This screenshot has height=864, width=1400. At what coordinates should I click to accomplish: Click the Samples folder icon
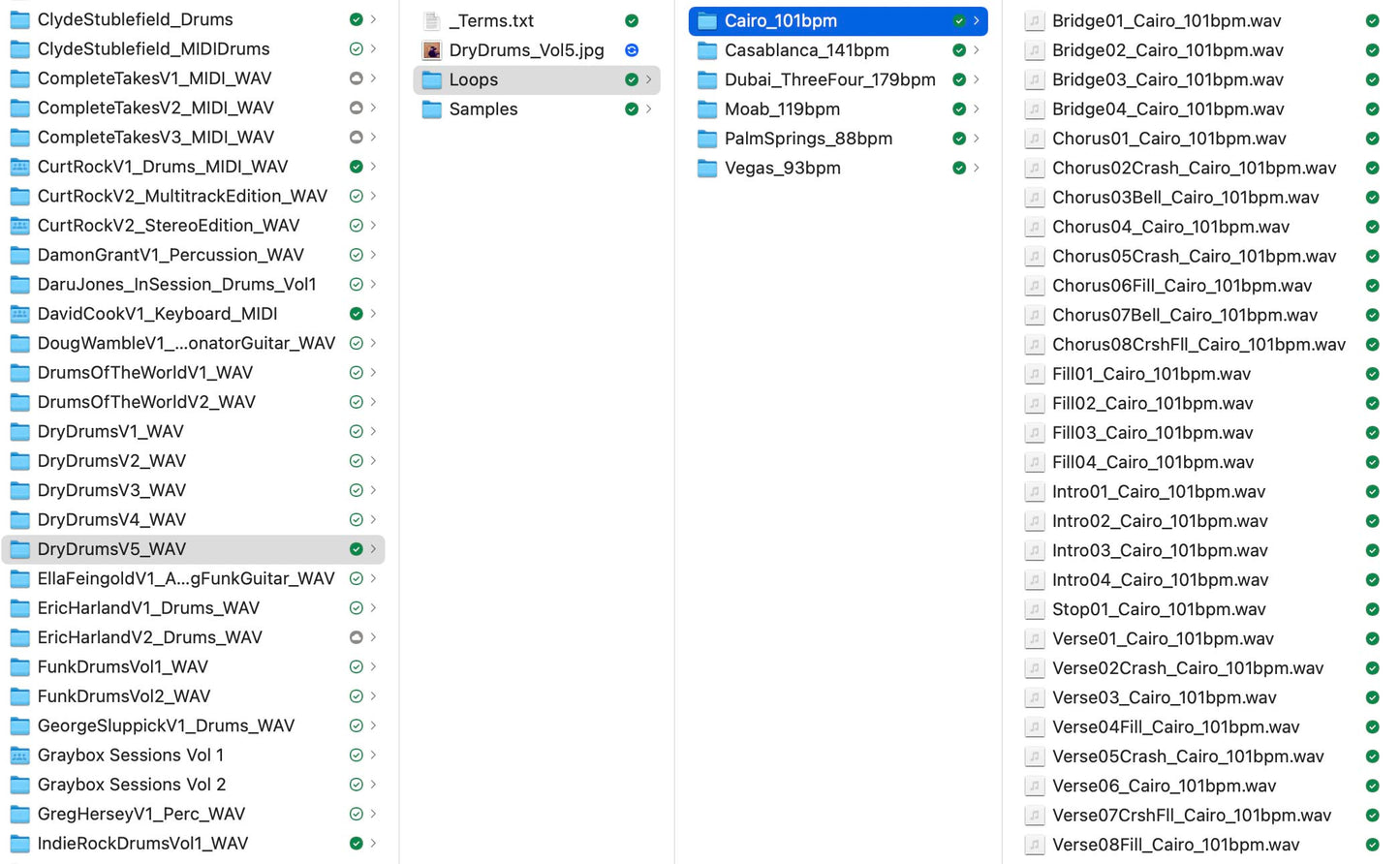pyautogui.click(x=432, y=109)
